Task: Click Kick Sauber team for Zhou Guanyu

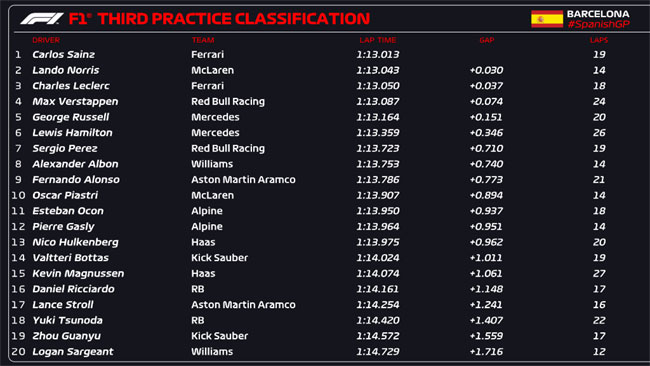Action: (x=219, y=336)
